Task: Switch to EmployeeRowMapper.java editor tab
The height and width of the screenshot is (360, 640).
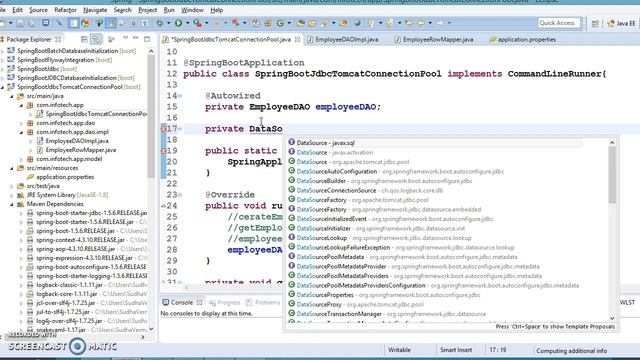Action: pyautogui.click(x=434, y=40)
